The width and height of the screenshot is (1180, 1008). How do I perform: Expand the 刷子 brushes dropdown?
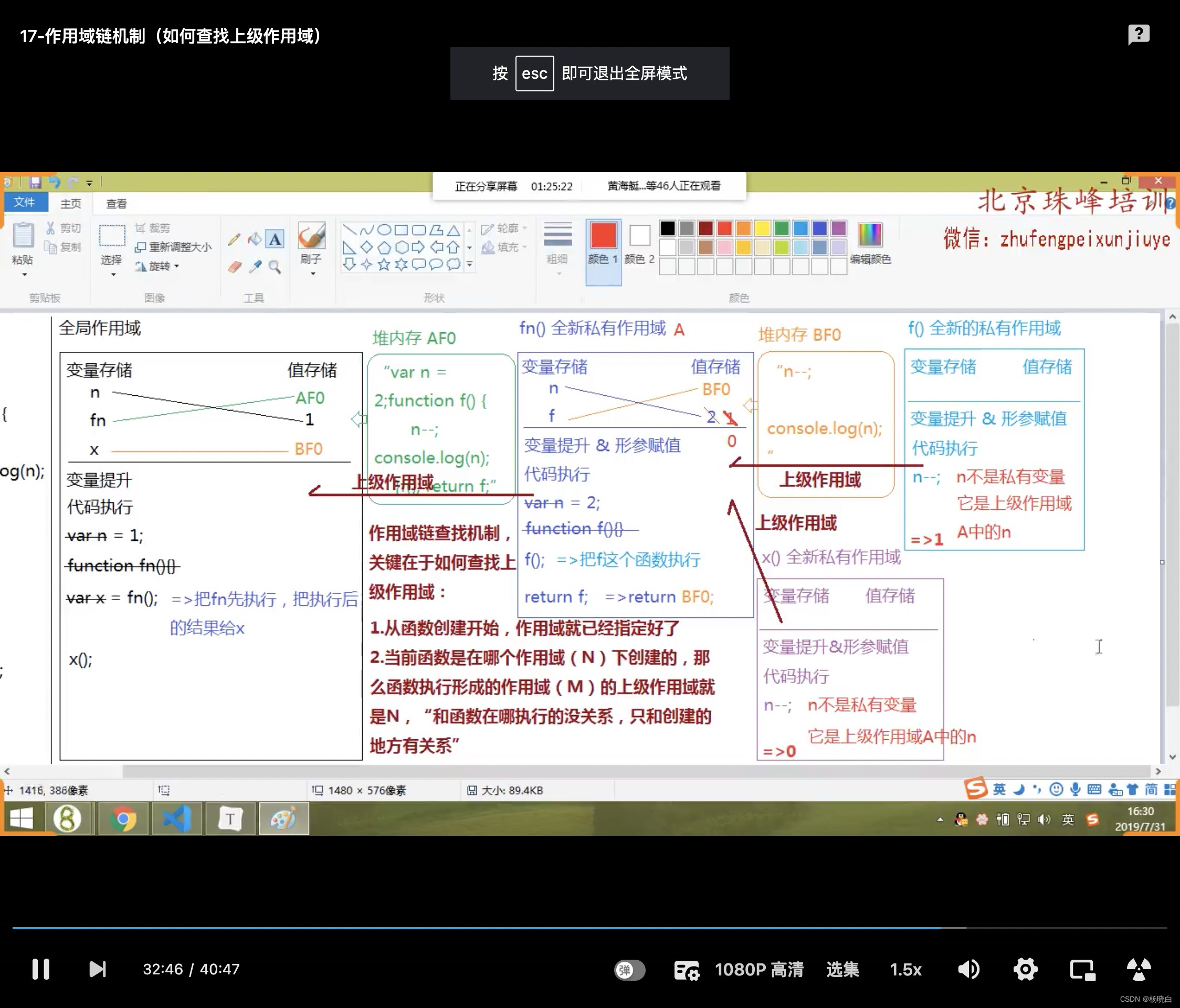point(313,274)
